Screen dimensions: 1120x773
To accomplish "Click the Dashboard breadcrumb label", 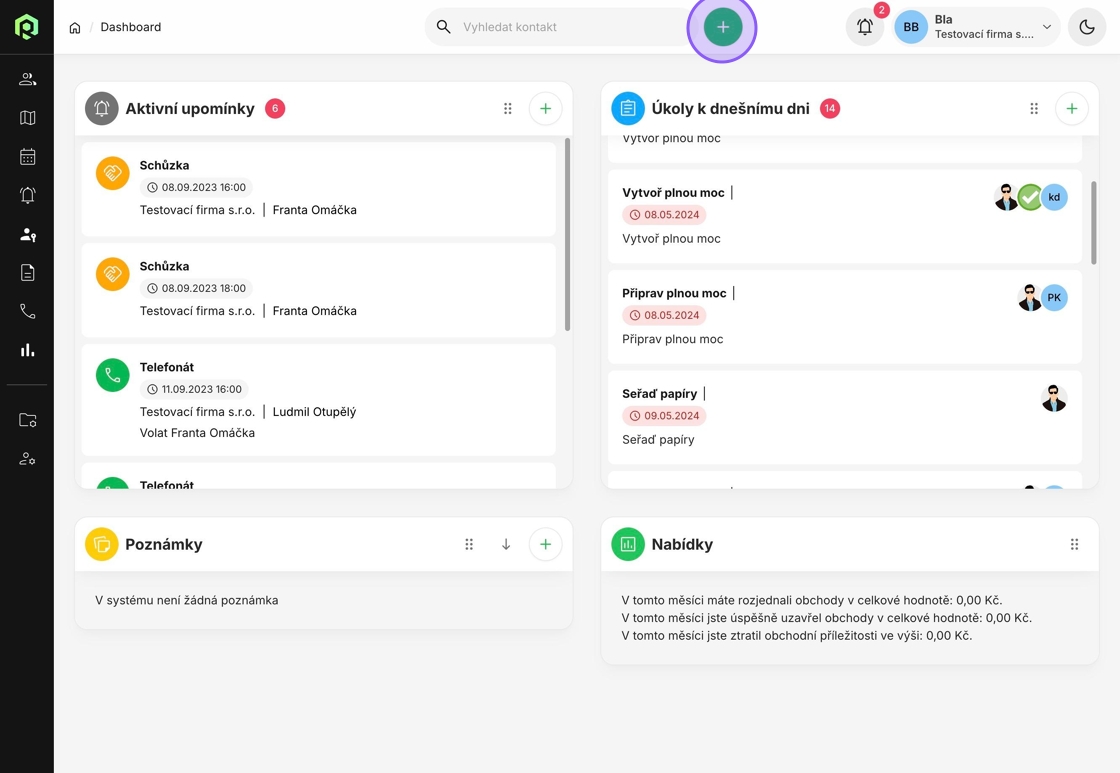I will click(x=131, y=27).
